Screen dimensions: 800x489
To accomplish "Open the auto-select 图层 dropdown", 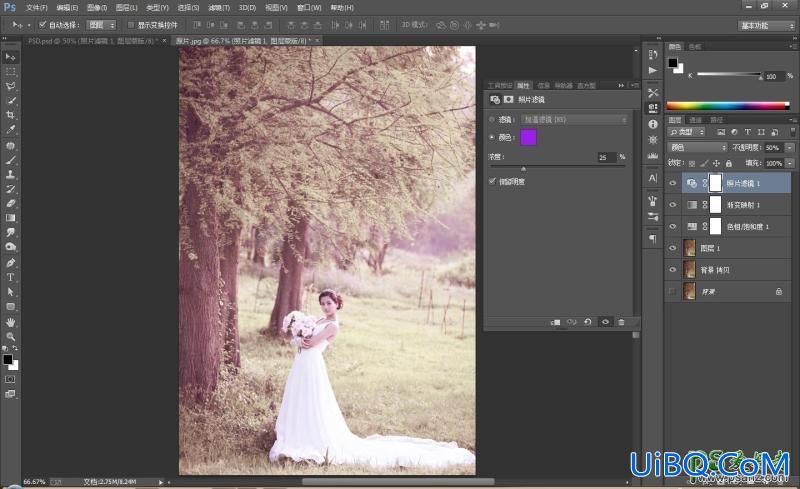I will 102,25.
